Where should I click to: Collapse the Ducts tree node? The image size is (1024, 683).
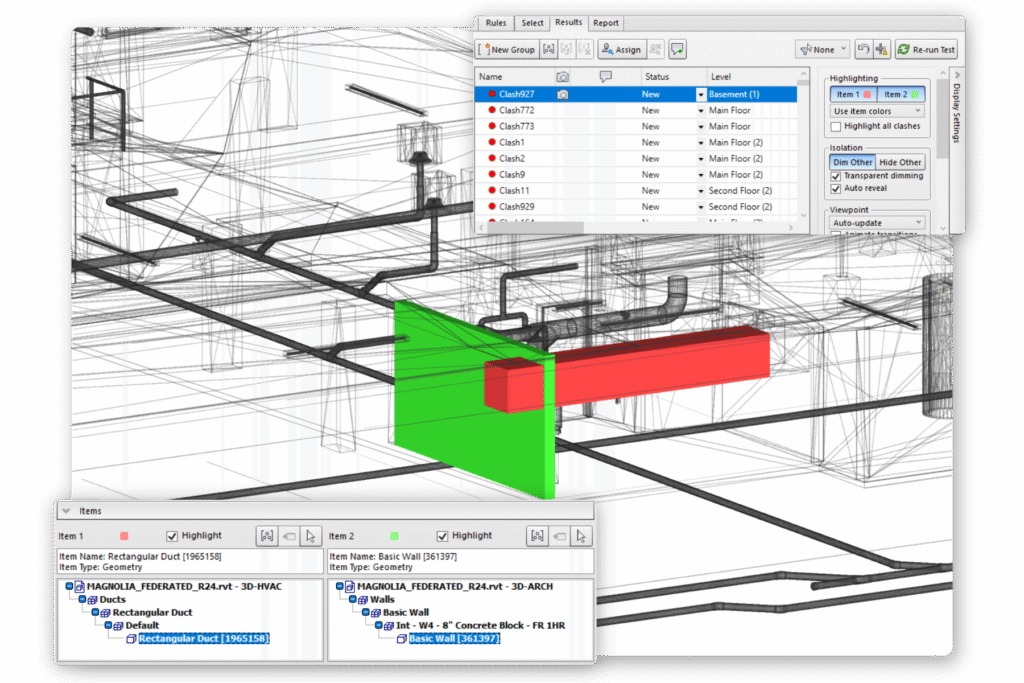pyautogui.click(x=82, y=599)
